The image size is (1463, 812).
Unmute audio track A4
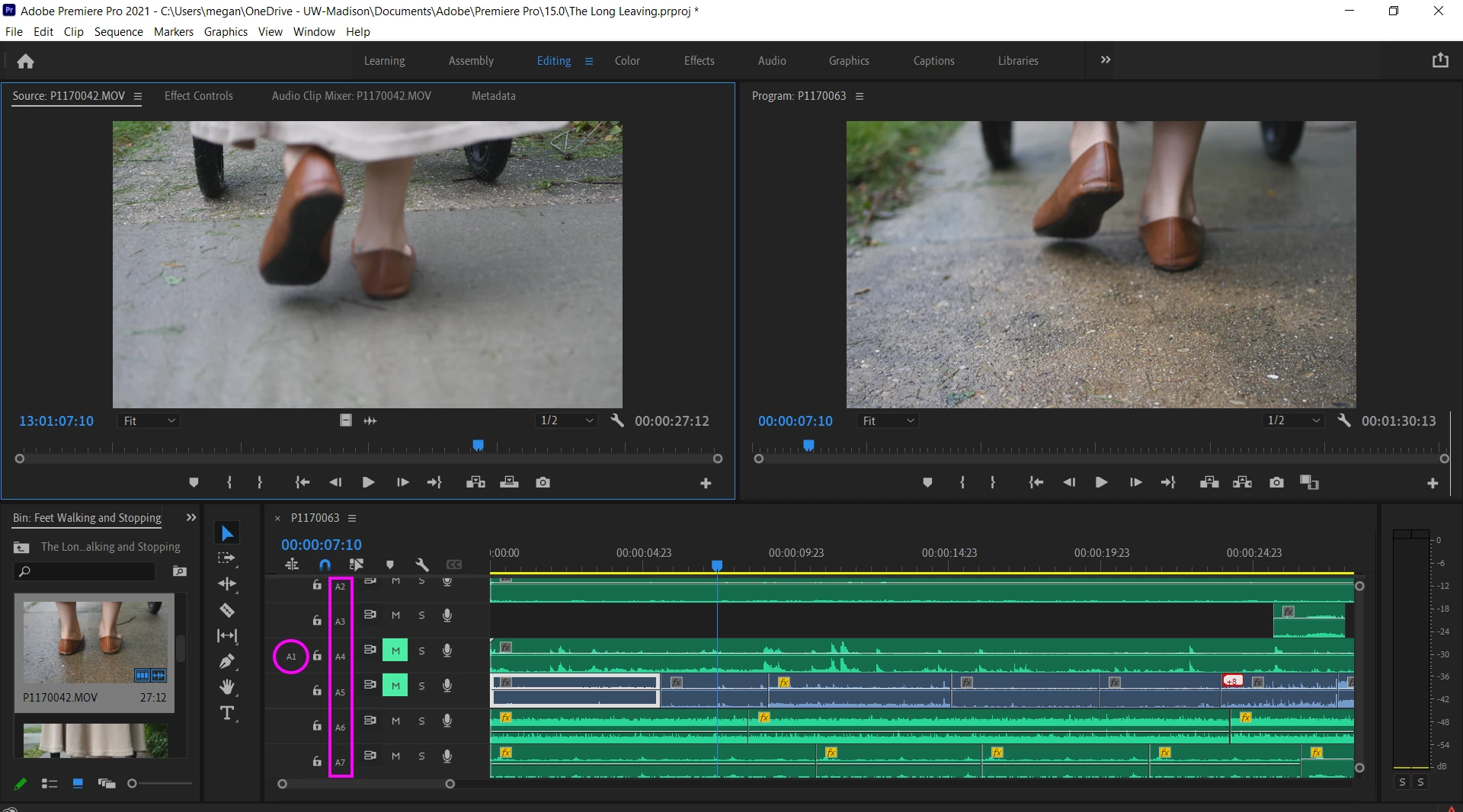pos(395,651)
